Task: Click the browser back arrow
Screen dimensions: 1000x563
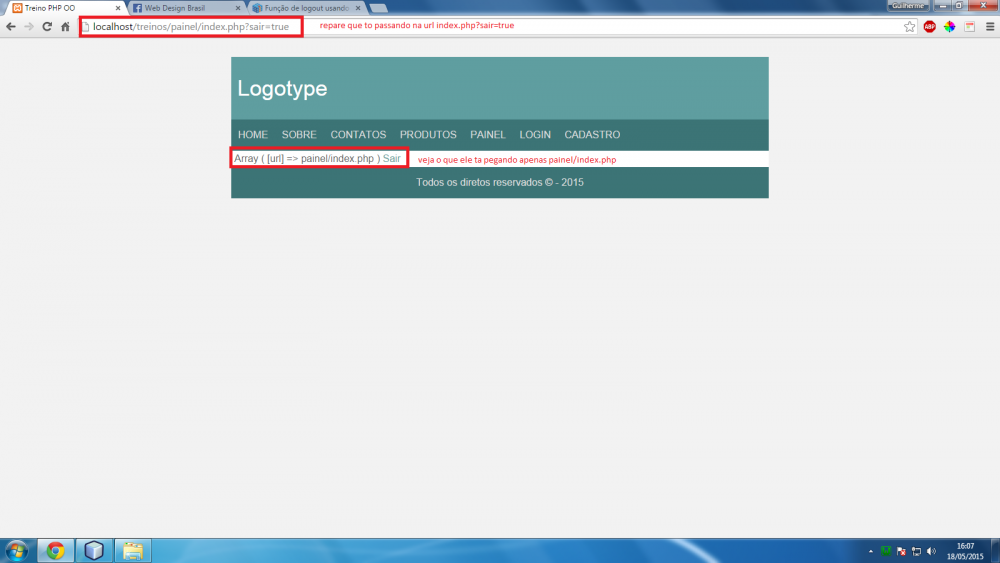Action: point(10,26)
